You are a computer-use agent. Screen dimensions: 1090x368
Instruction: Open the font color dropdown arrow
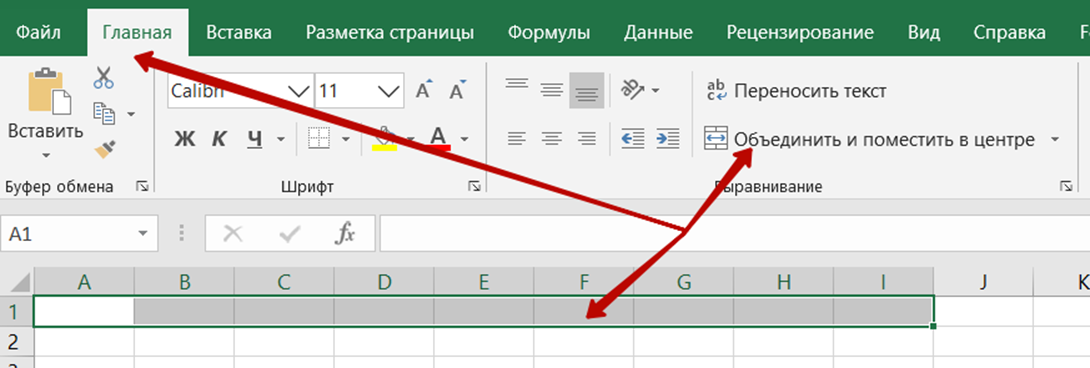point(464,139)
